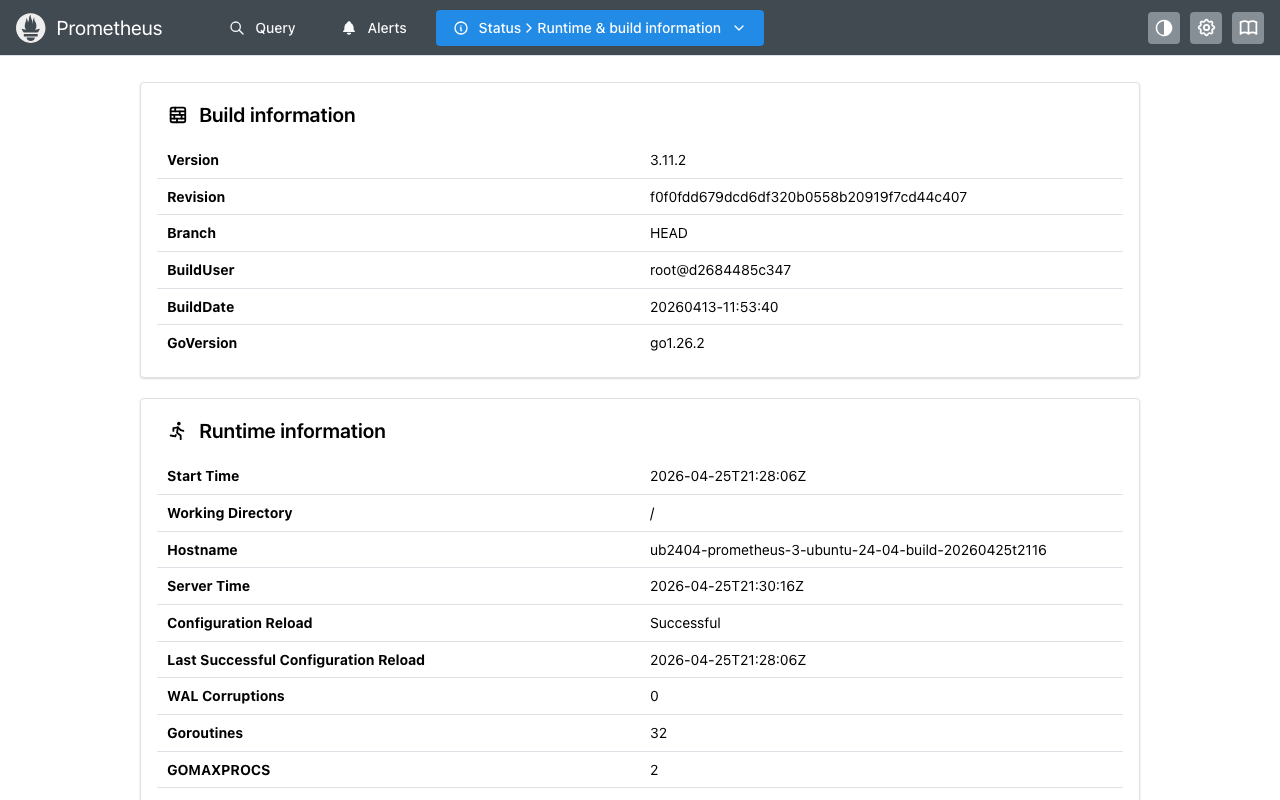Click the Last Successful Configuration Reload timestamp
1280x800 pixels.
[728, 660]
